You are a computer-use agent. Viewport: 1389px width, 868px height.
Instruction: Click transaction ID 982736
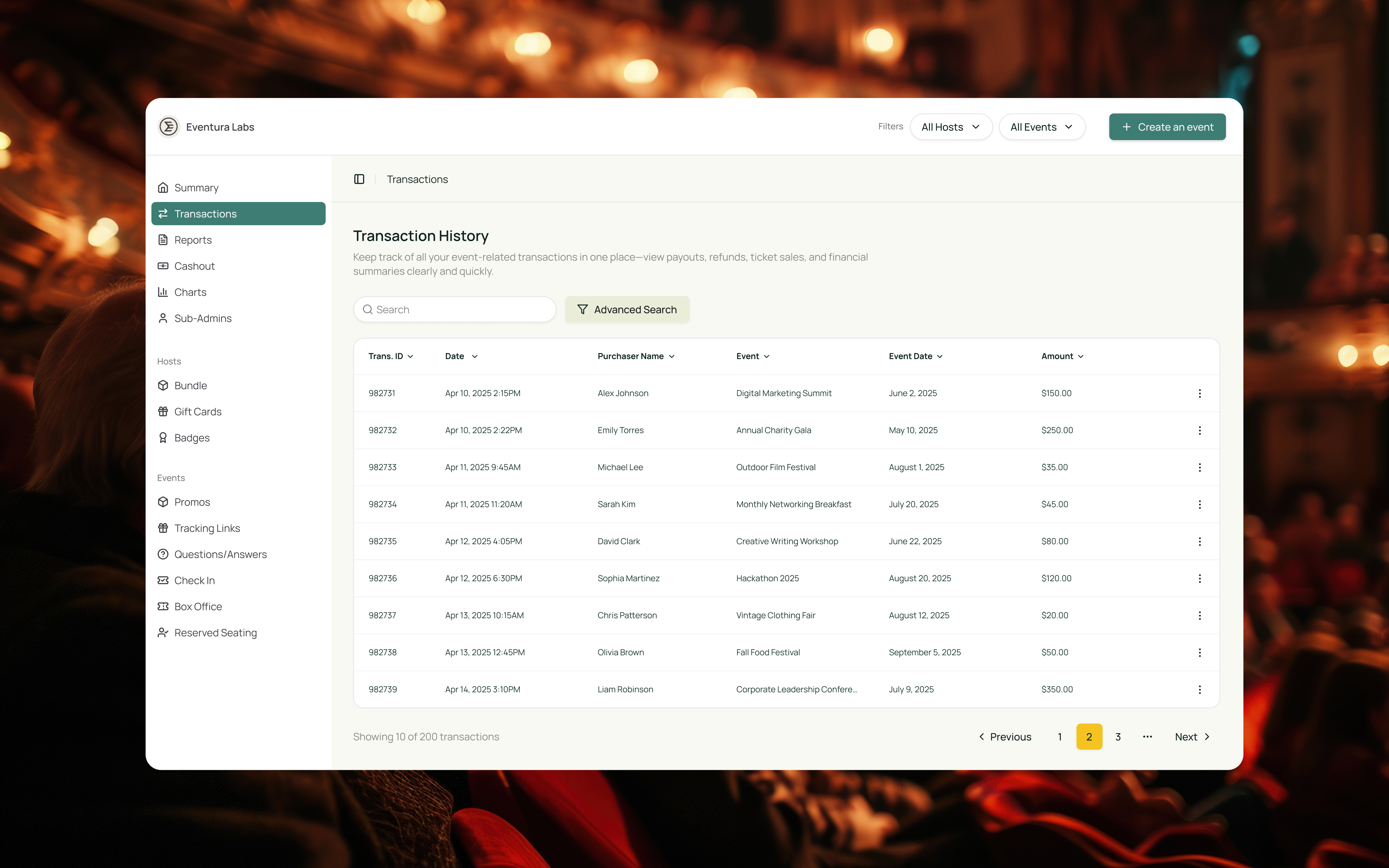tap(382, 578)
